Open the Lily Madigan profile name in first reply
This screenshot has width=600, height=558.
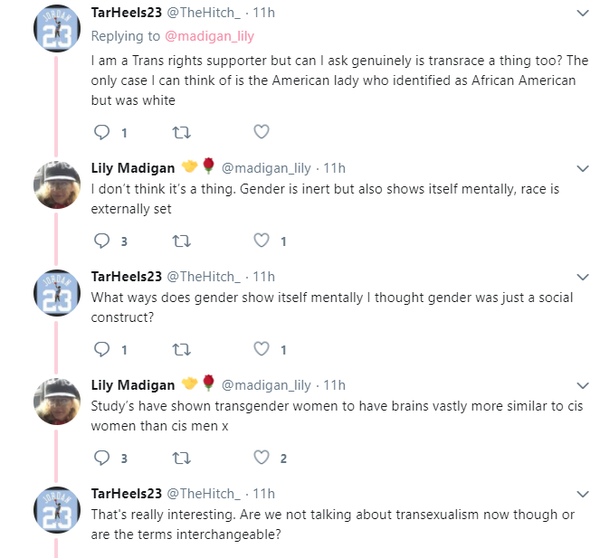(133, 167)
